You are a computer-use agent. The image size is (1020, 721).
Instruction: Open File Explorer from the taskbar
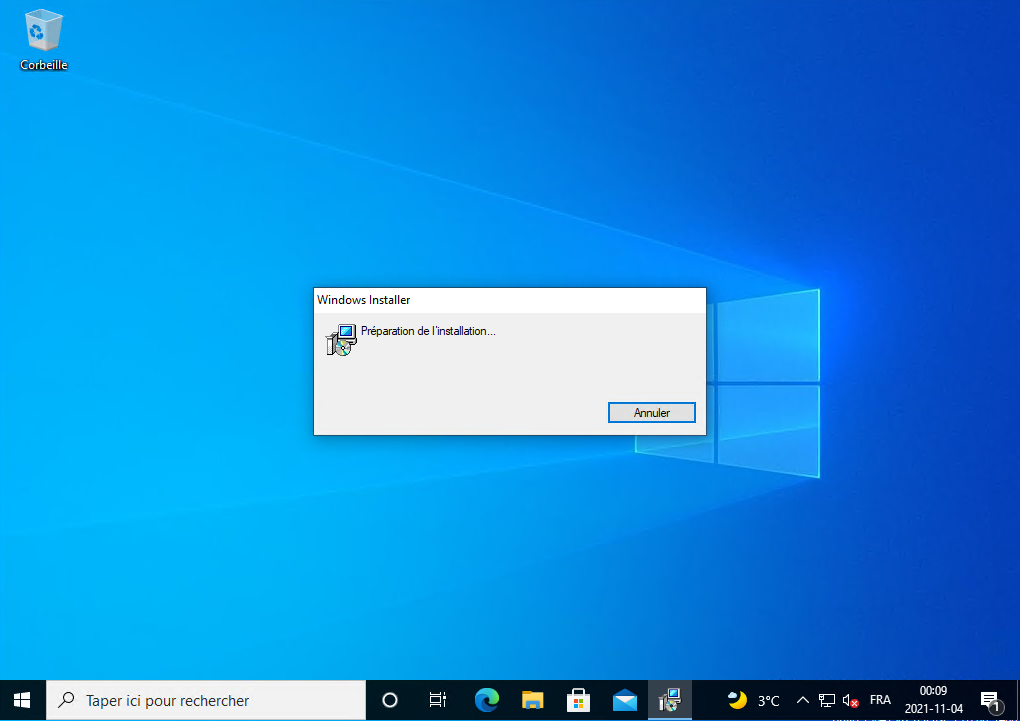click(532, 700)
